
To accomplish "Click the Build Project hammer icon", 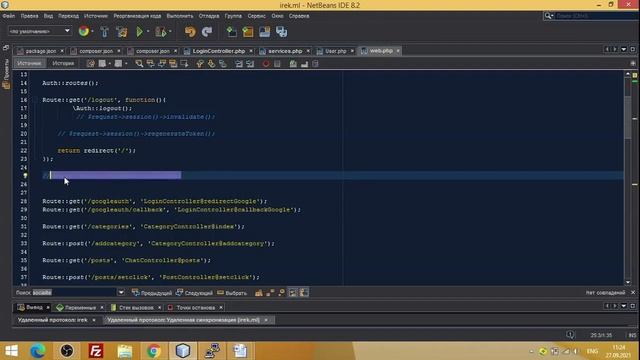I will coord(104,31).
